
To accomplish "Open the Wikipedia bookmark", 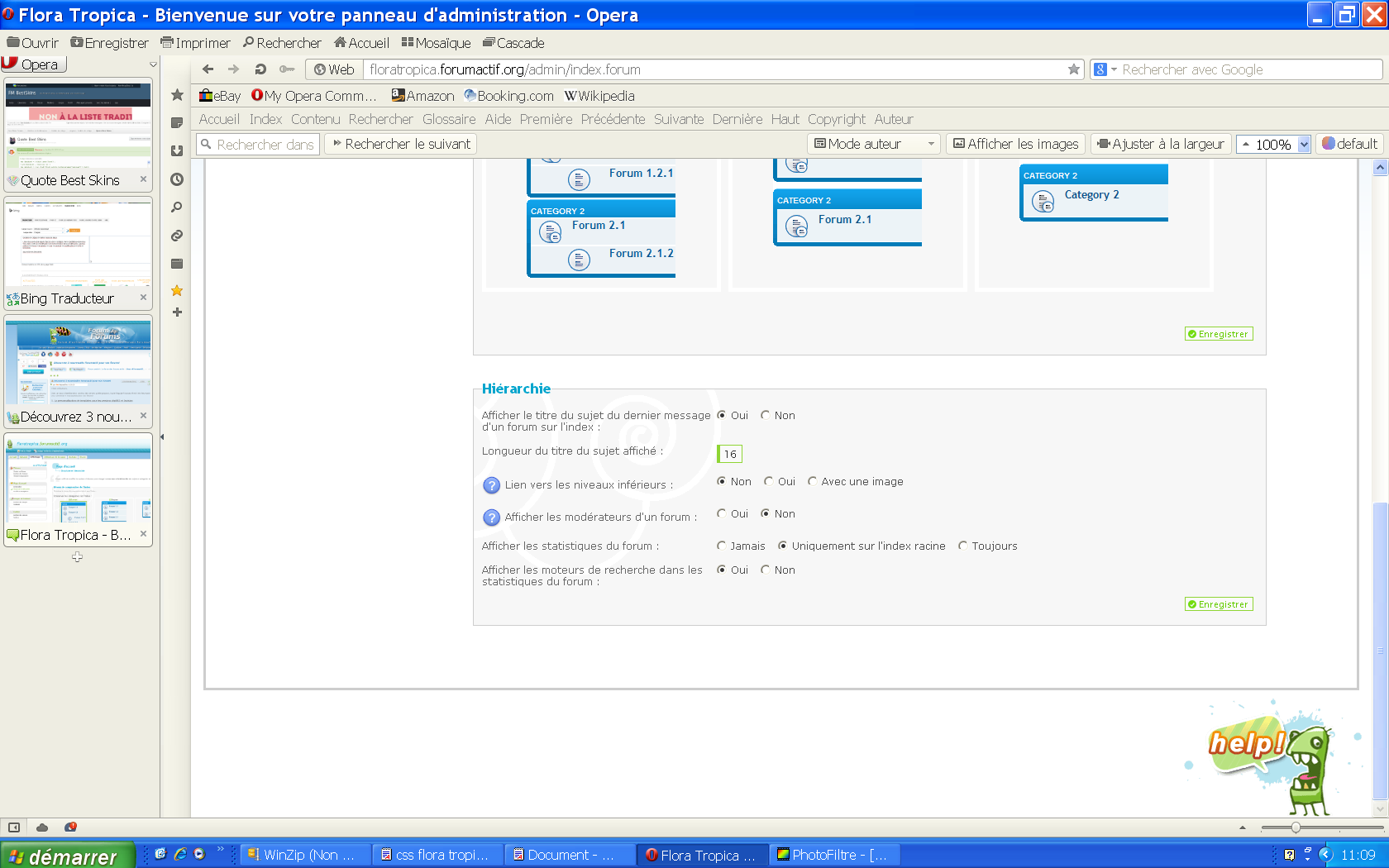I will click(x=600, y=96).
